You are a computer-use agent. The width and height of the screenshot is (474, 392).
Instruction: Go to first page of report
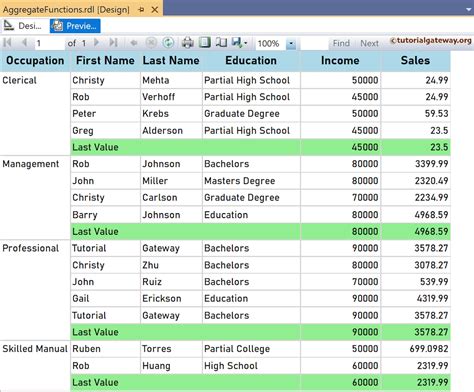tap(8, 43)
